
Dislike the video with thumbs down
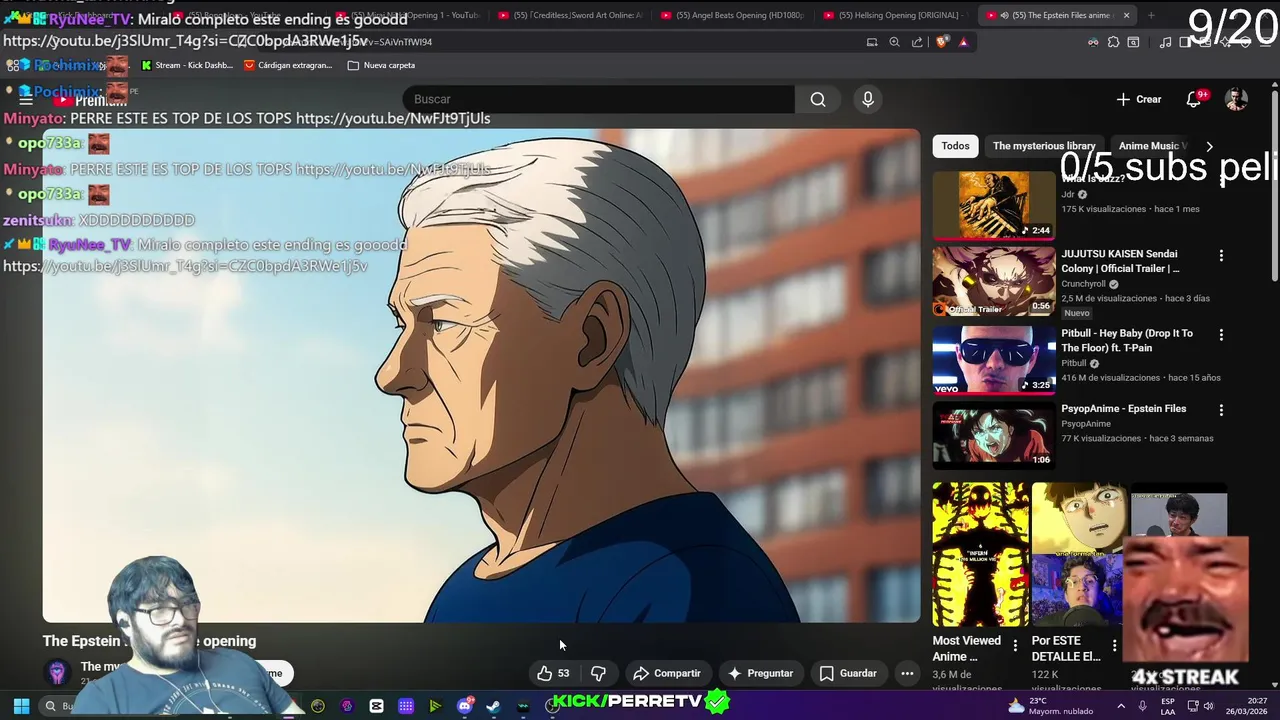(x=598, y=673)
